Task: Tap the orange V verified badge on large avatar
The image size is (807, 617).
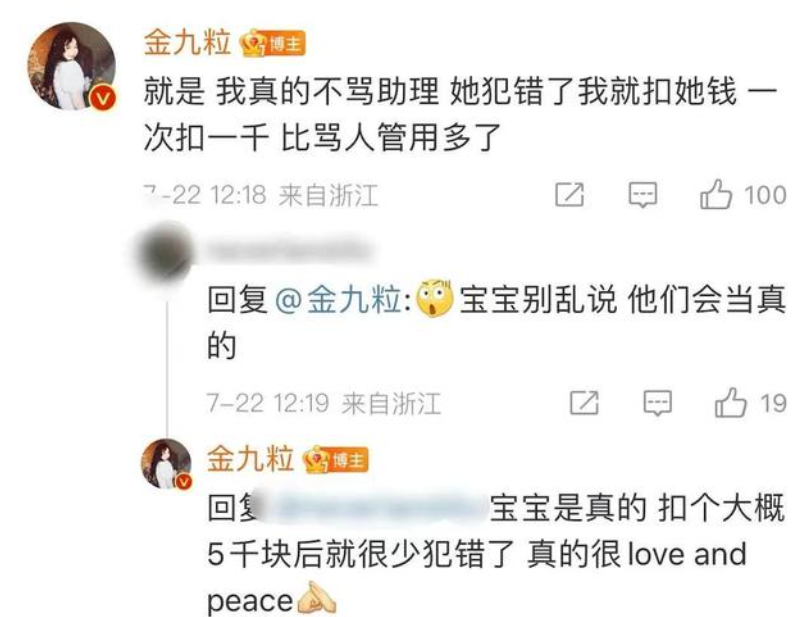Action: (x=103, y=97)
